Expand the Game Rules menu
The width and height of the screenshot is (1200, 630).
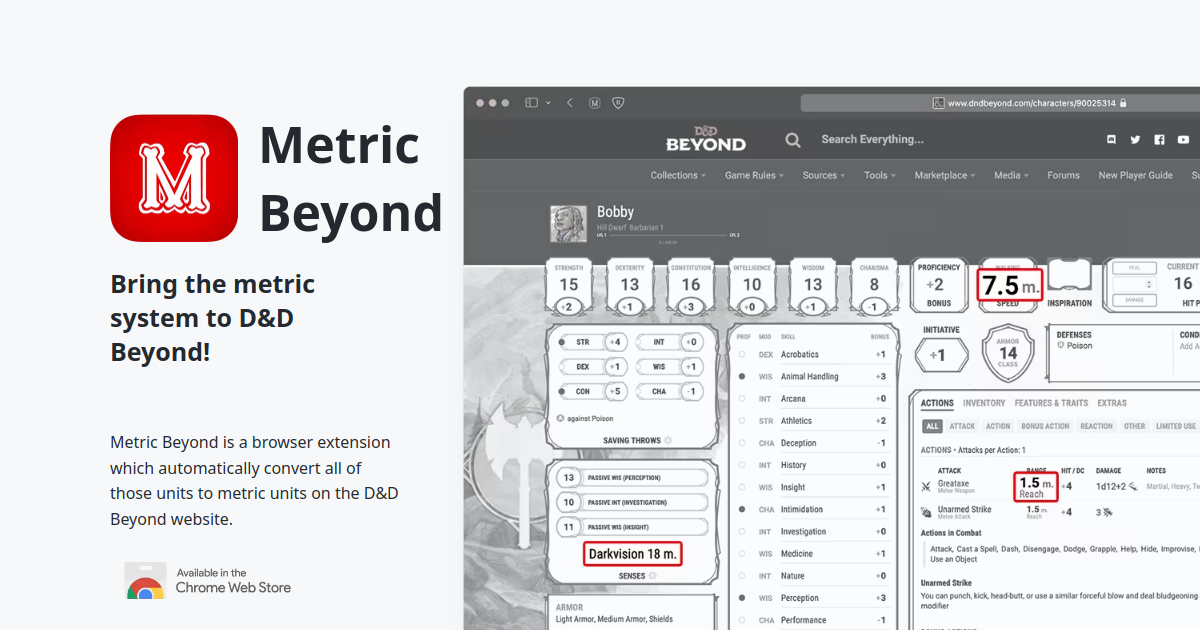pyautogui.click(x=754, y=175)
